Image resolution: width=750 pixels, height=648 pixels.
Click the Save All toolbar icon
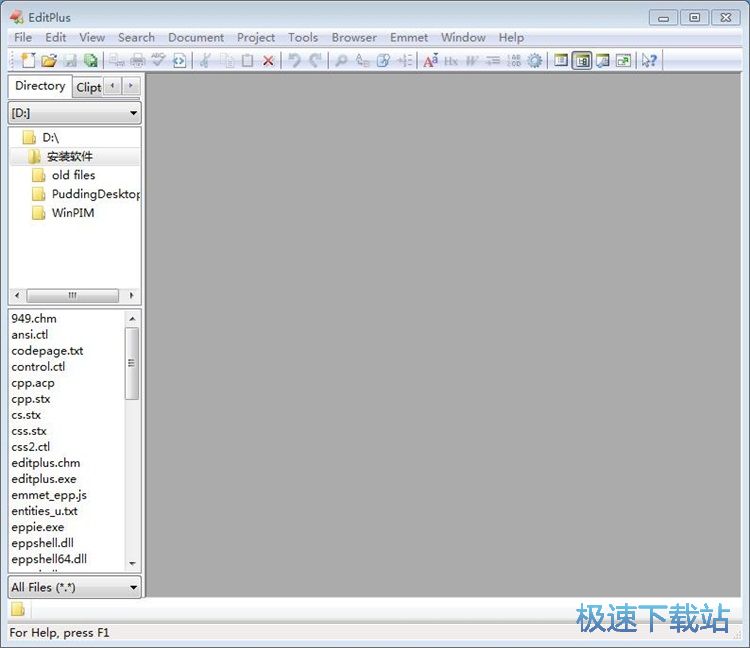click(x=91, y=61)
